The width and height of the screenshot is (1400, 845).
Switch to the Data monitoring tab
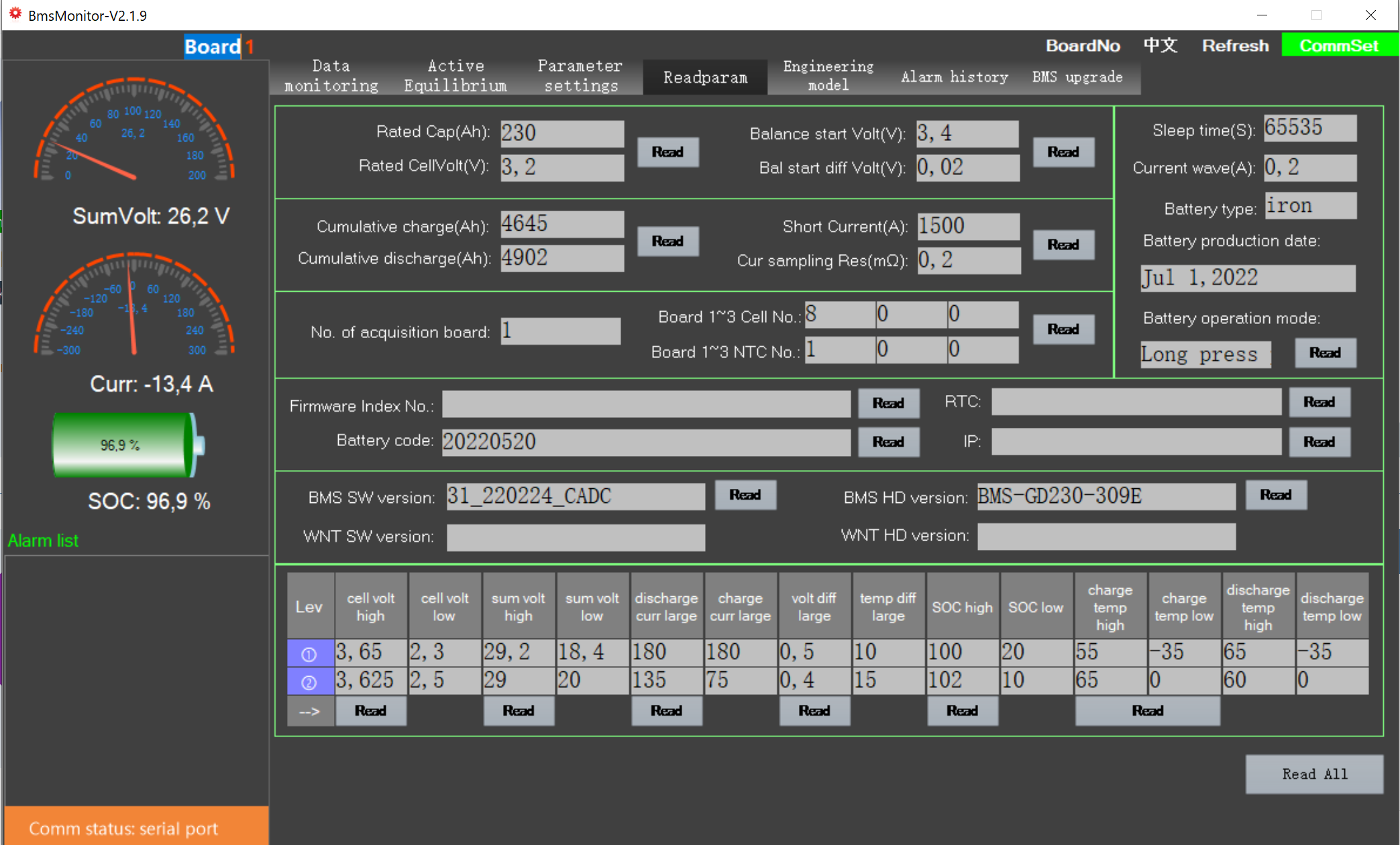click(331, 76)
